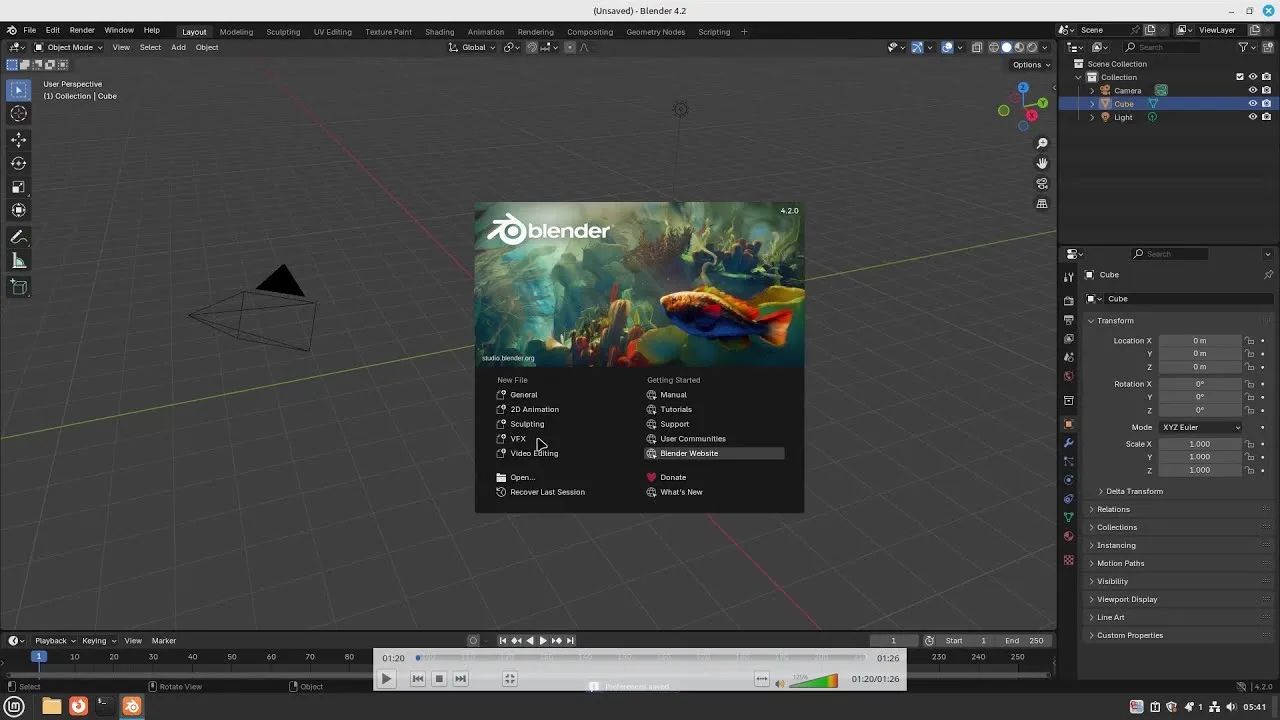Open the Render menu
1280x720 pixels.
pyautogui.click(x=82, y=30)
